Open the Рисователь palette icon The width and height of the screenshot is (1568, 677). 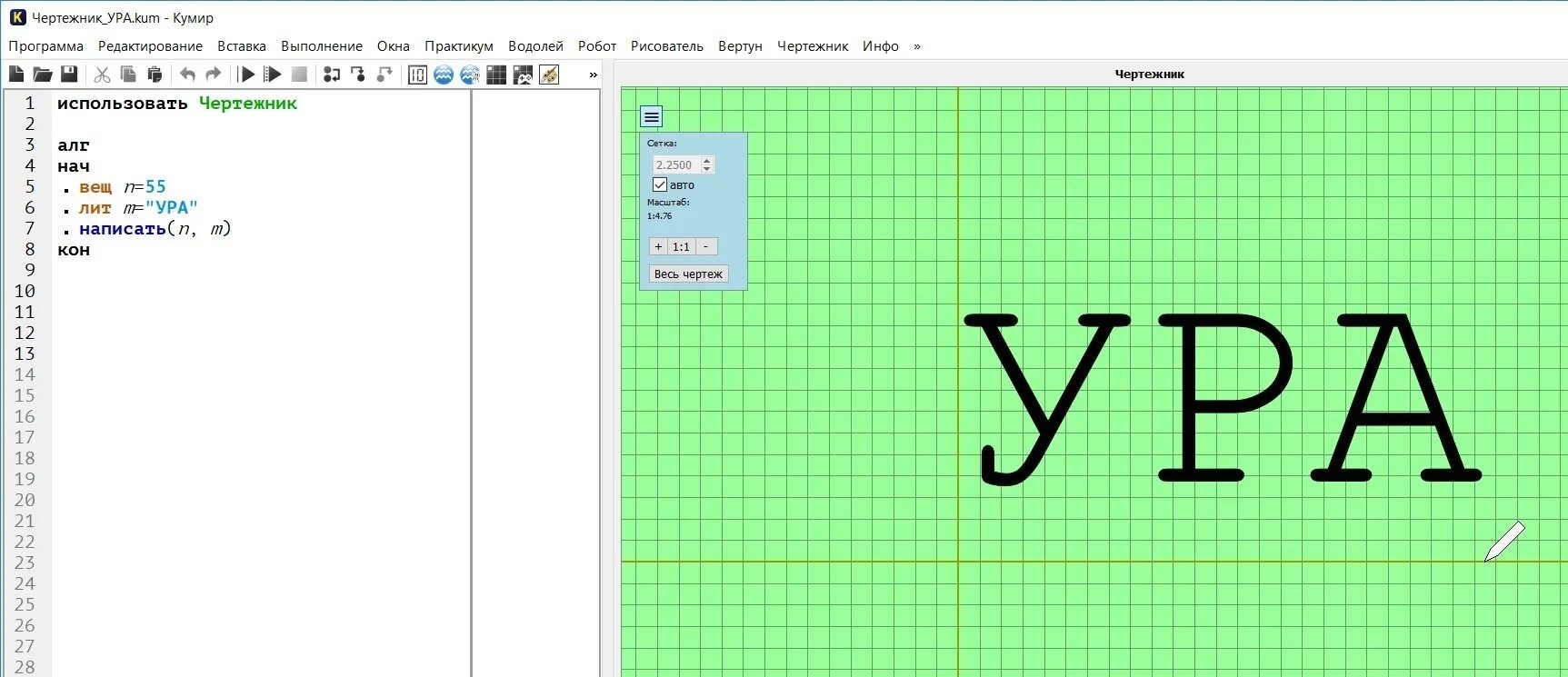[x=549, y=75]
